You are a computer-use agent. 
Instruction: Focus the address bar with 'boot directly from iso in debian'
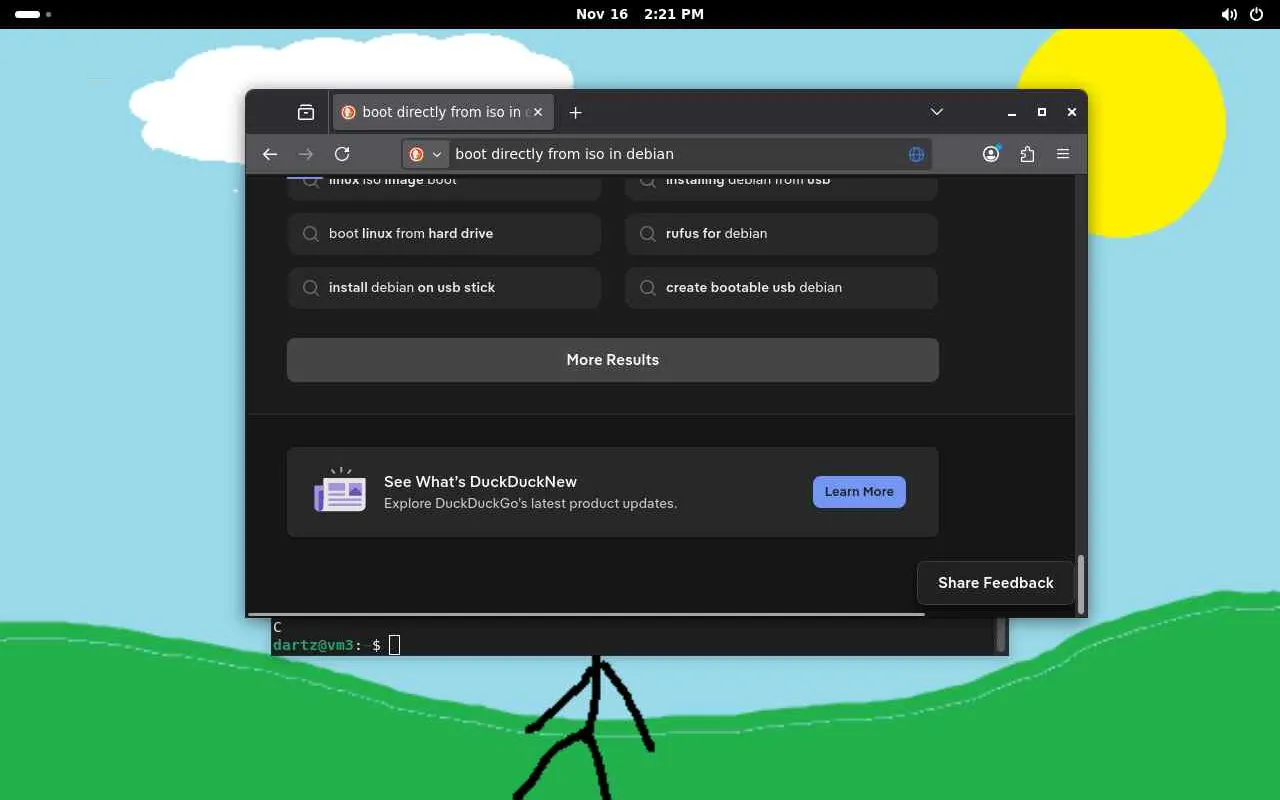(667, 154)
